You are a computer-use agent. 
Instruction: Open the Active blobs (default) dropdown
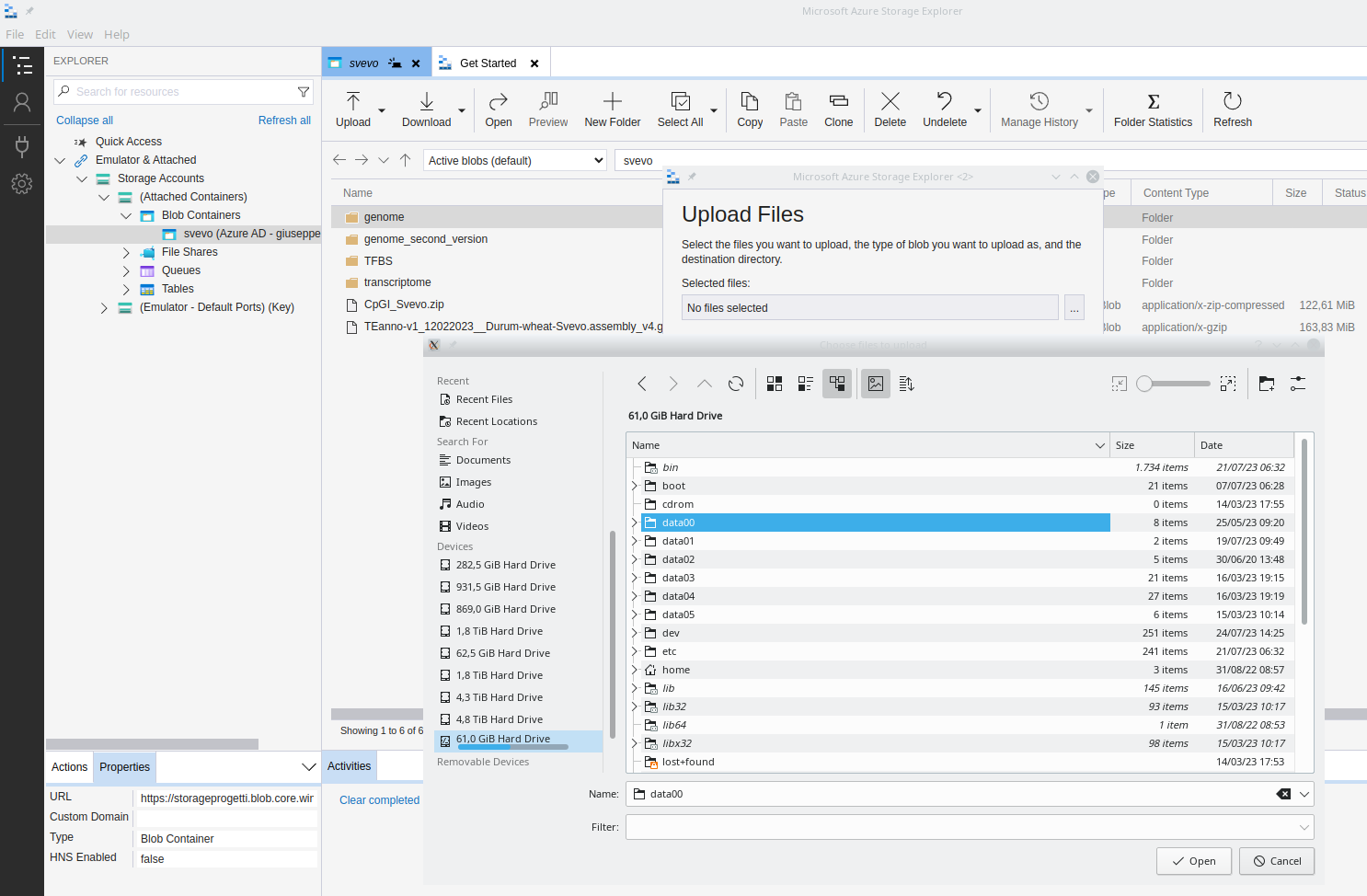coord(513,160)
